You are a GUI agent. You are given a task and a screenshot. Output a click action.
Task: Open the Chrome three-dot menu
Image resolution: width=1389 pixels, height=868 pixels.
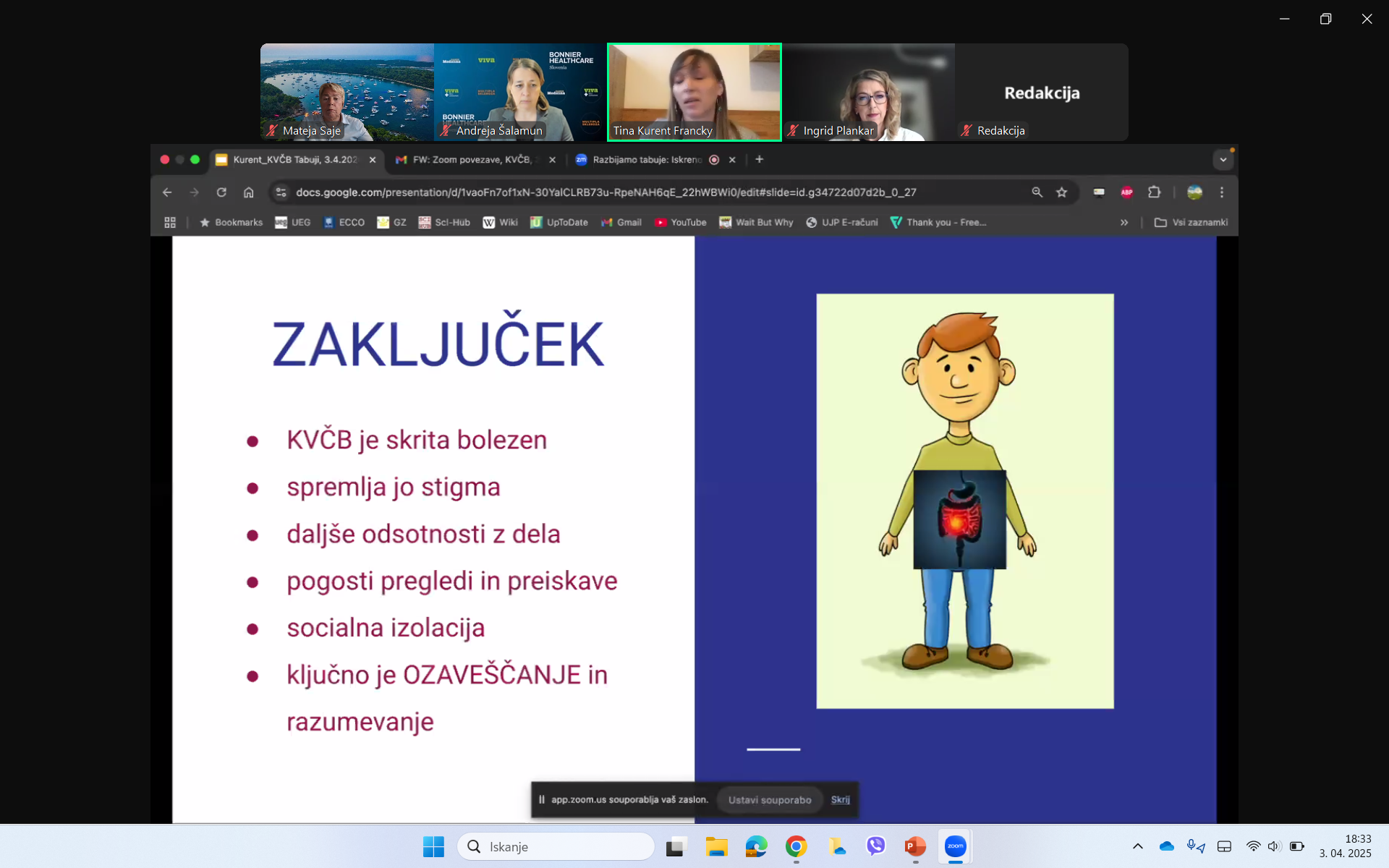(x=1222, y=192)
